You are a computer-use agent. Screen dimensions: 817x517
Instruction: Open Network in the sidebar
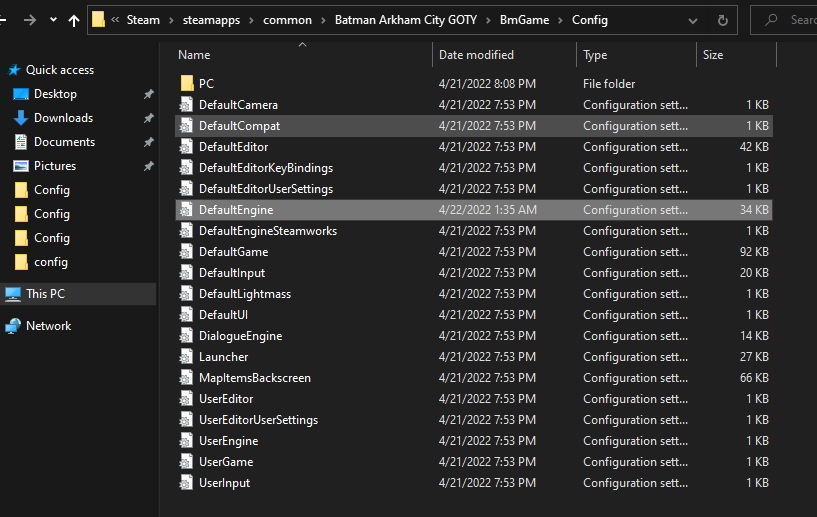(48, 326)
